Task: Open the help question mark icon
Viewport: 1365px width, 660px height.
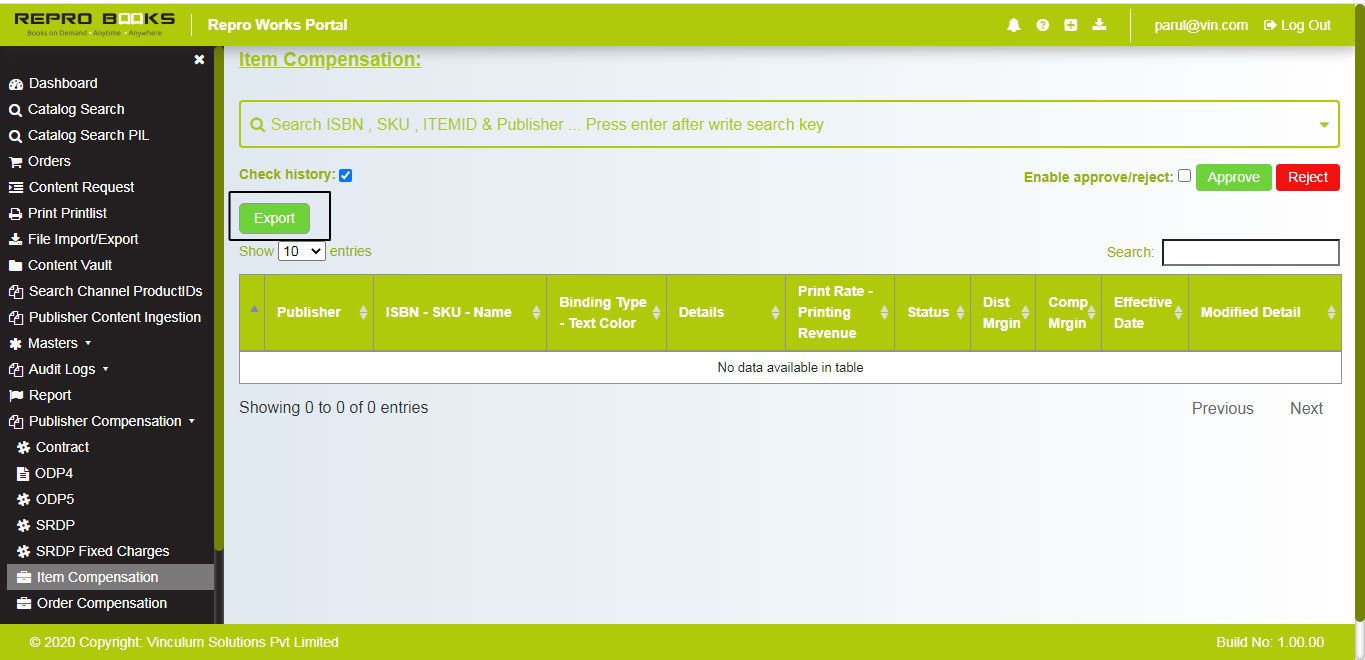Action: [x=1042, y=25]
